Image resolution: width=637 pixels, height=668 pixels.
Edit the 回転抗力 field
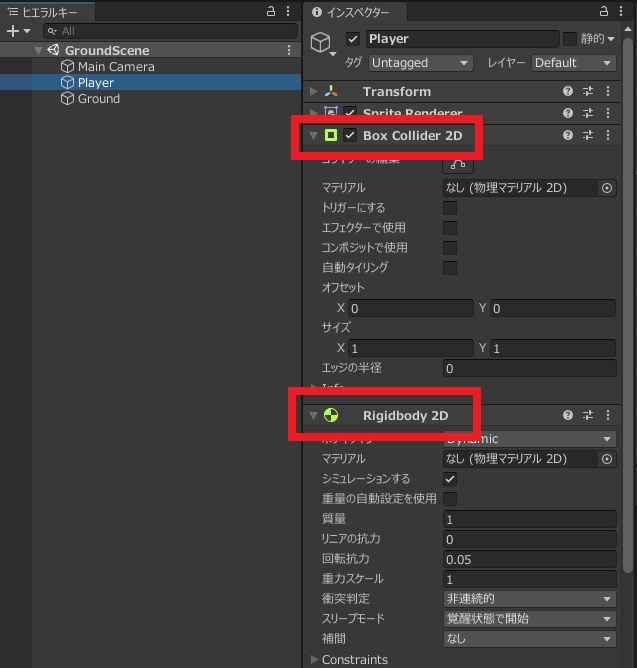(x=530, y=559)
